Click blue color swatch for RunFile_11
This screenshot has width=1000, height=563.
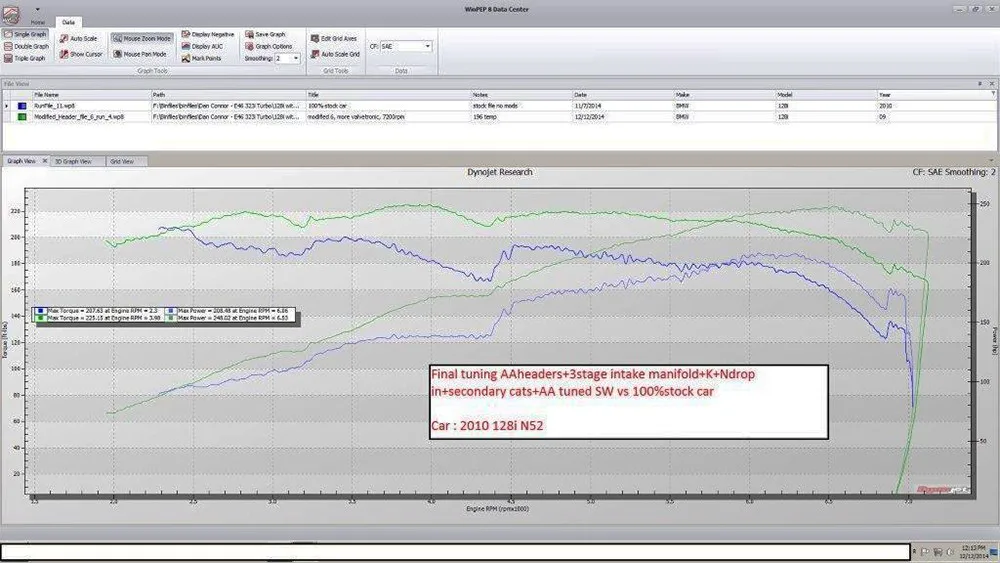point(22,106)
